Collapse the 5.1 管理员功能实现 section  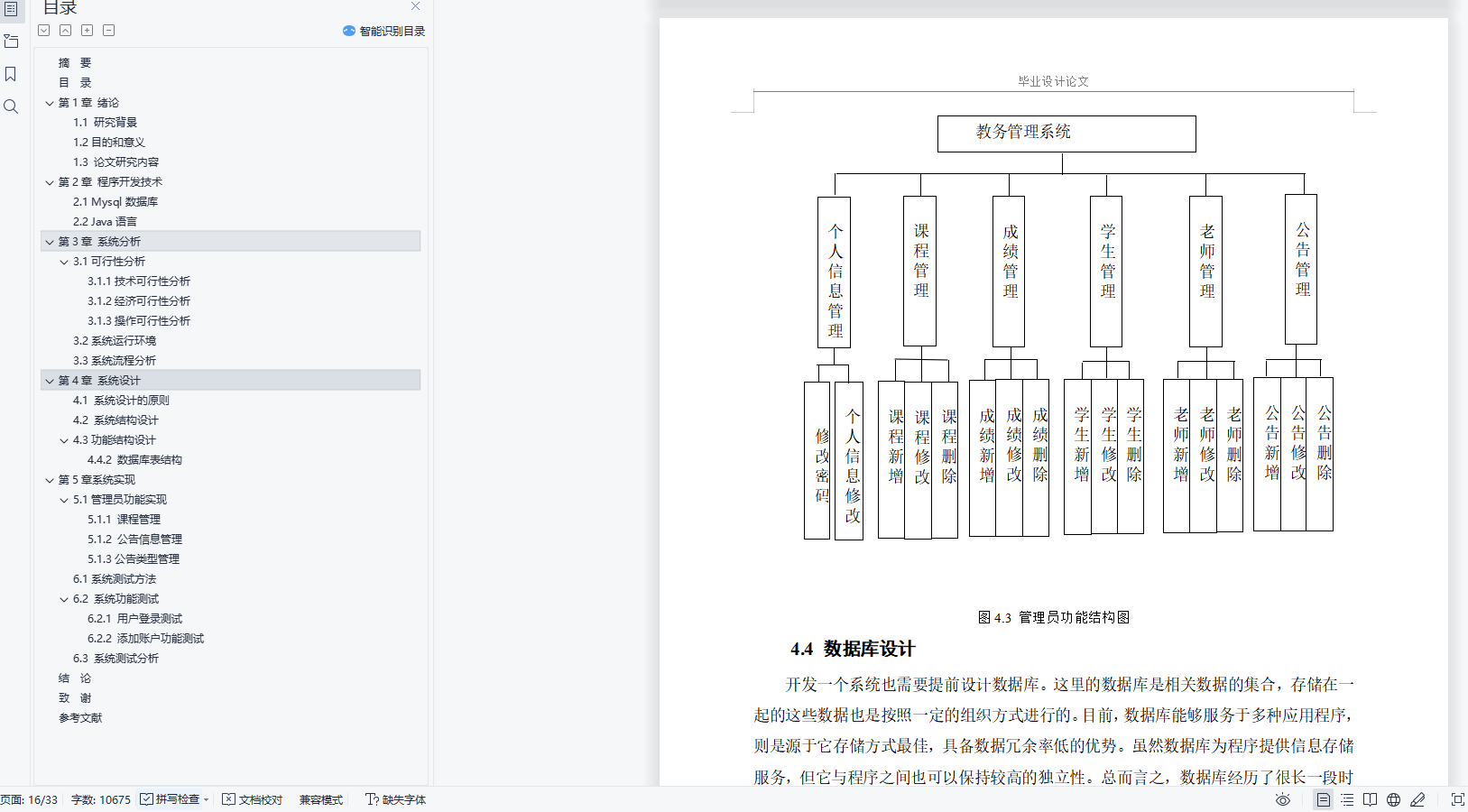tap(64, 500)
